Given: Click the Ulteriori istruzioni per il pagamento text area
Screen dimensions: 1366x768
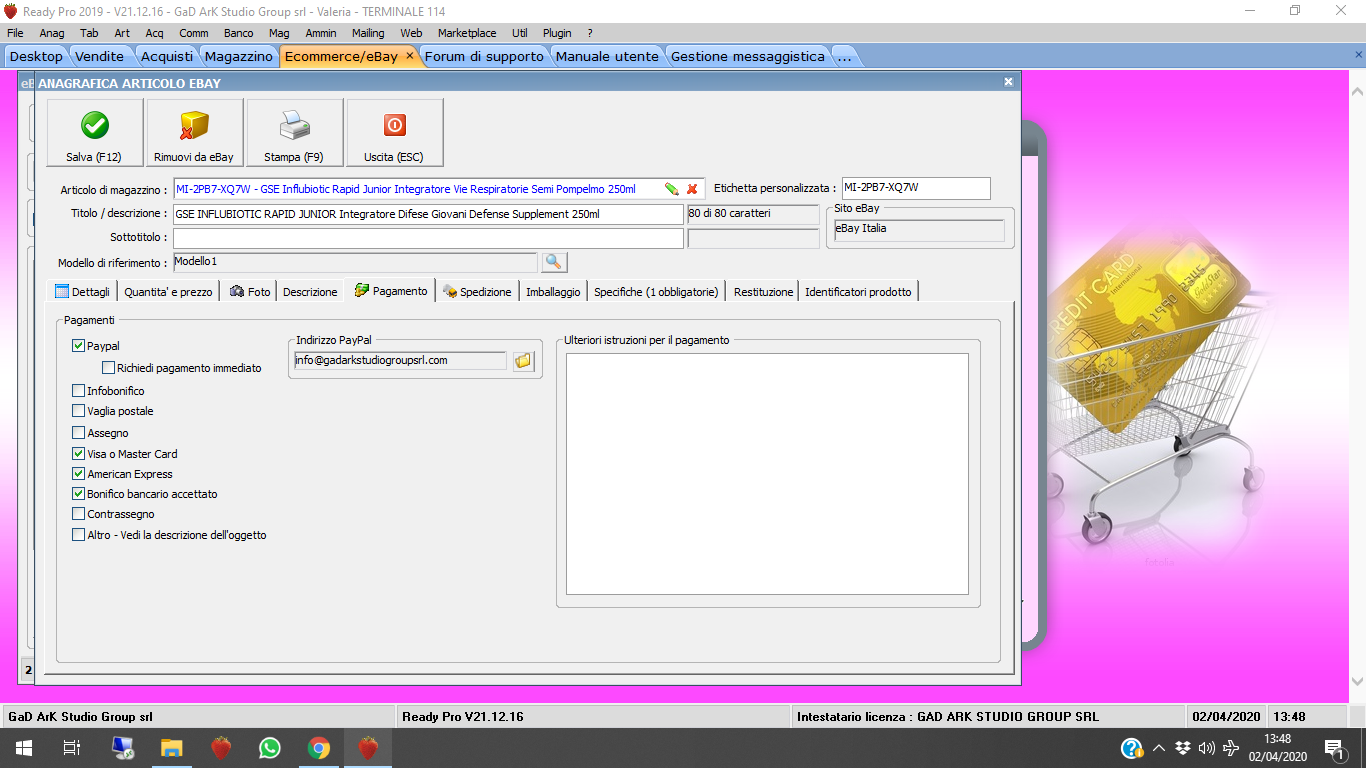Looking at the screenshot, I should tap(767, 474).
